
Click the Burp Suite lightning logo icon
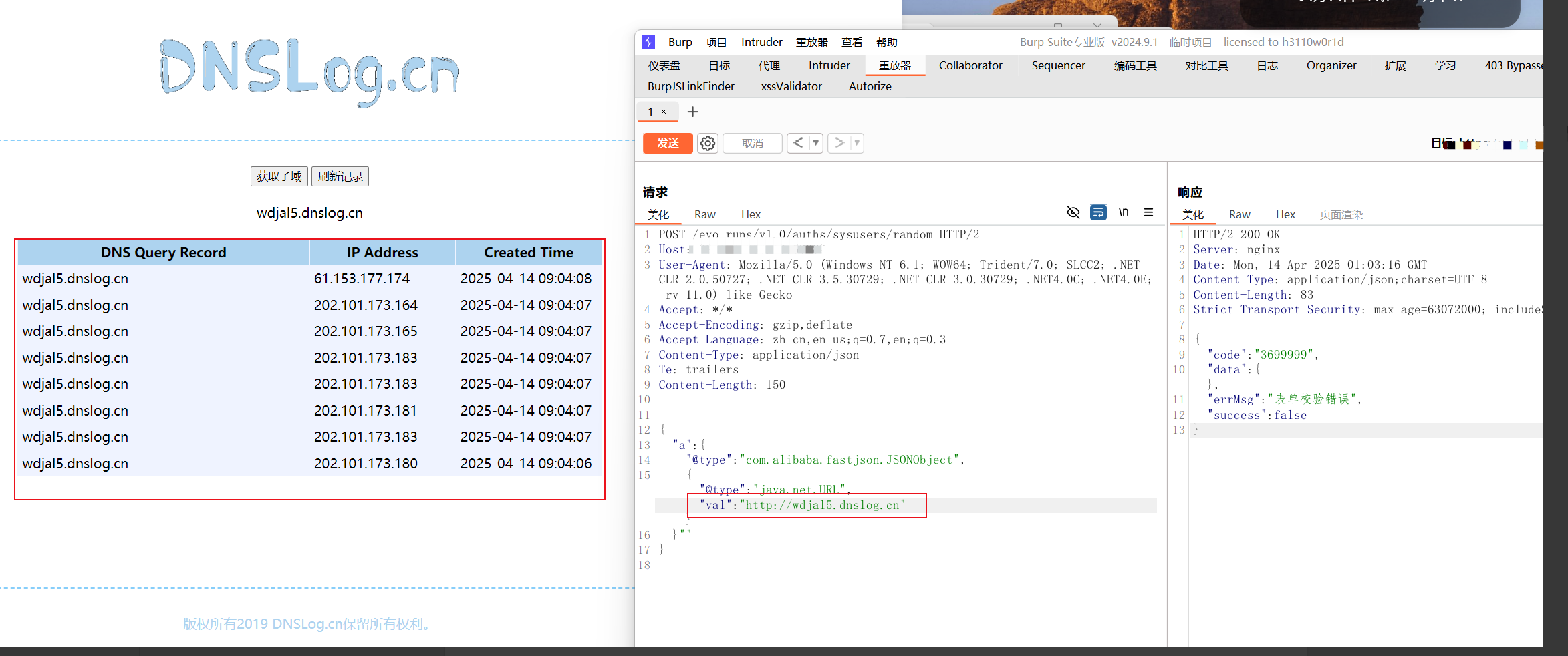point(648,42)
